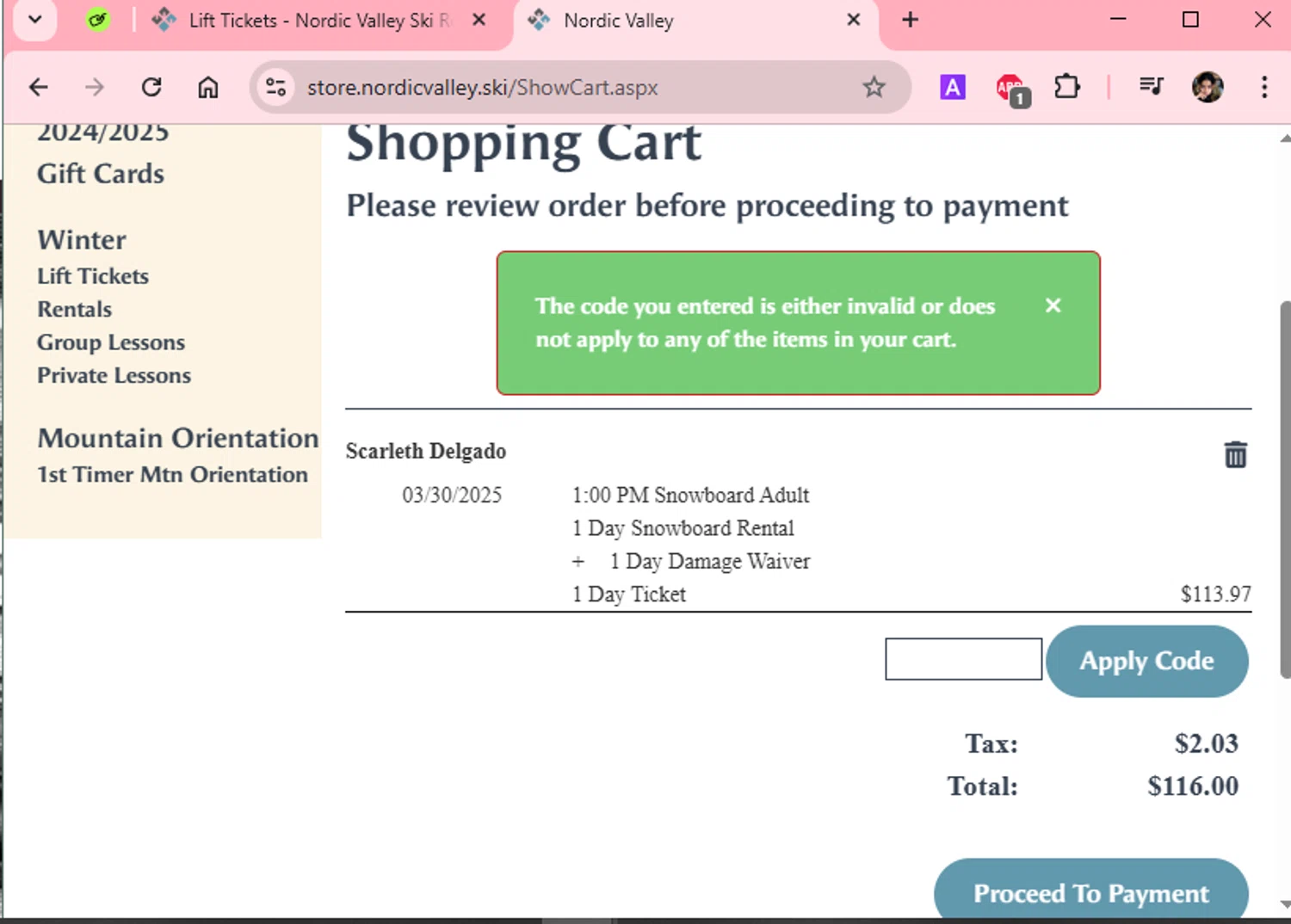Image resolution: width=1291 pixels, height=924 pixels.
Task: Open the purple A extension
Action: click(952, 87)
